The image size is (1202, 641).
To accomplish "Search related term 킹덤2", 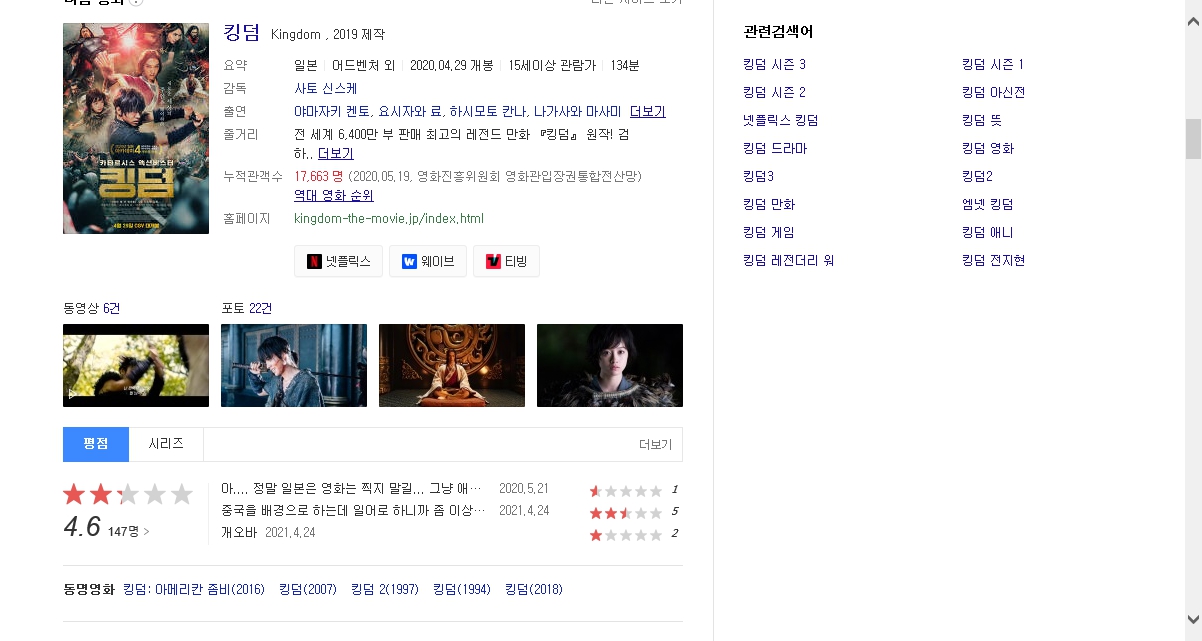I will click(x=977, y=177).
